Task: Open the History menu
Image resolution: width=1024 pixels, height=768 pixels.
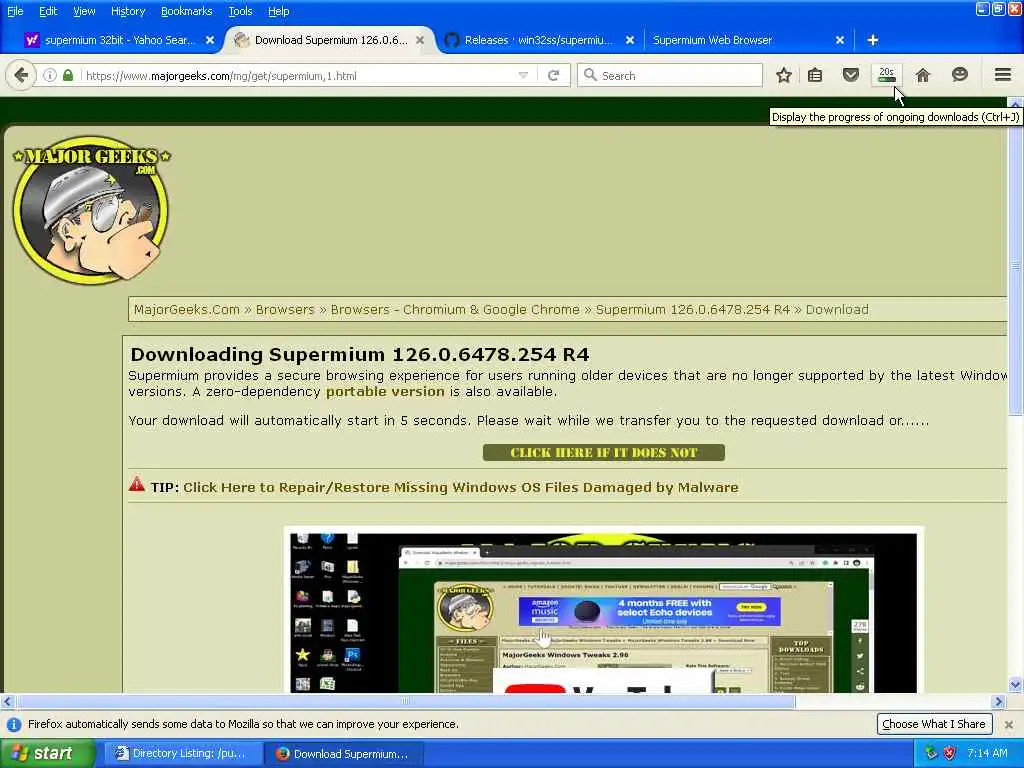Action: [x=127, y=11]
